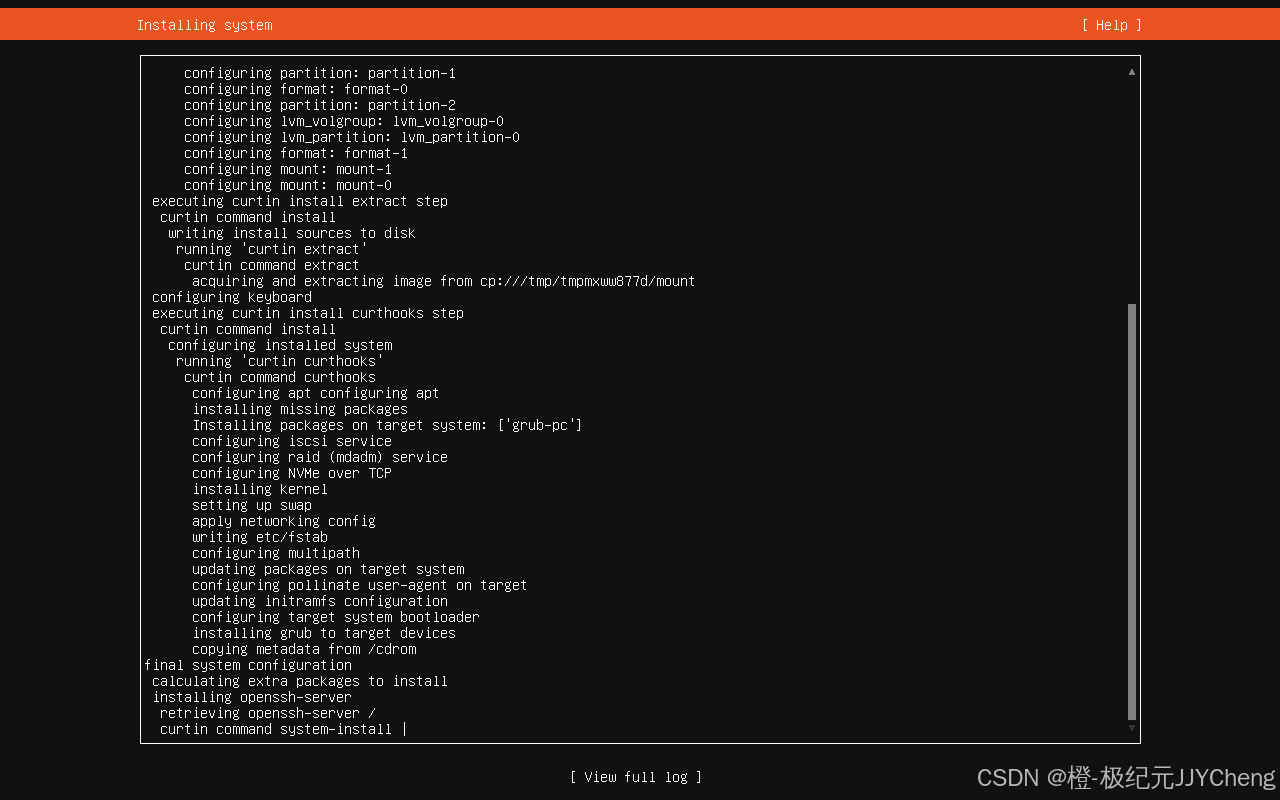Click the retrieving openssh-server line
The height and width of the screenshot is (800, 1280).
pos(268,713)
